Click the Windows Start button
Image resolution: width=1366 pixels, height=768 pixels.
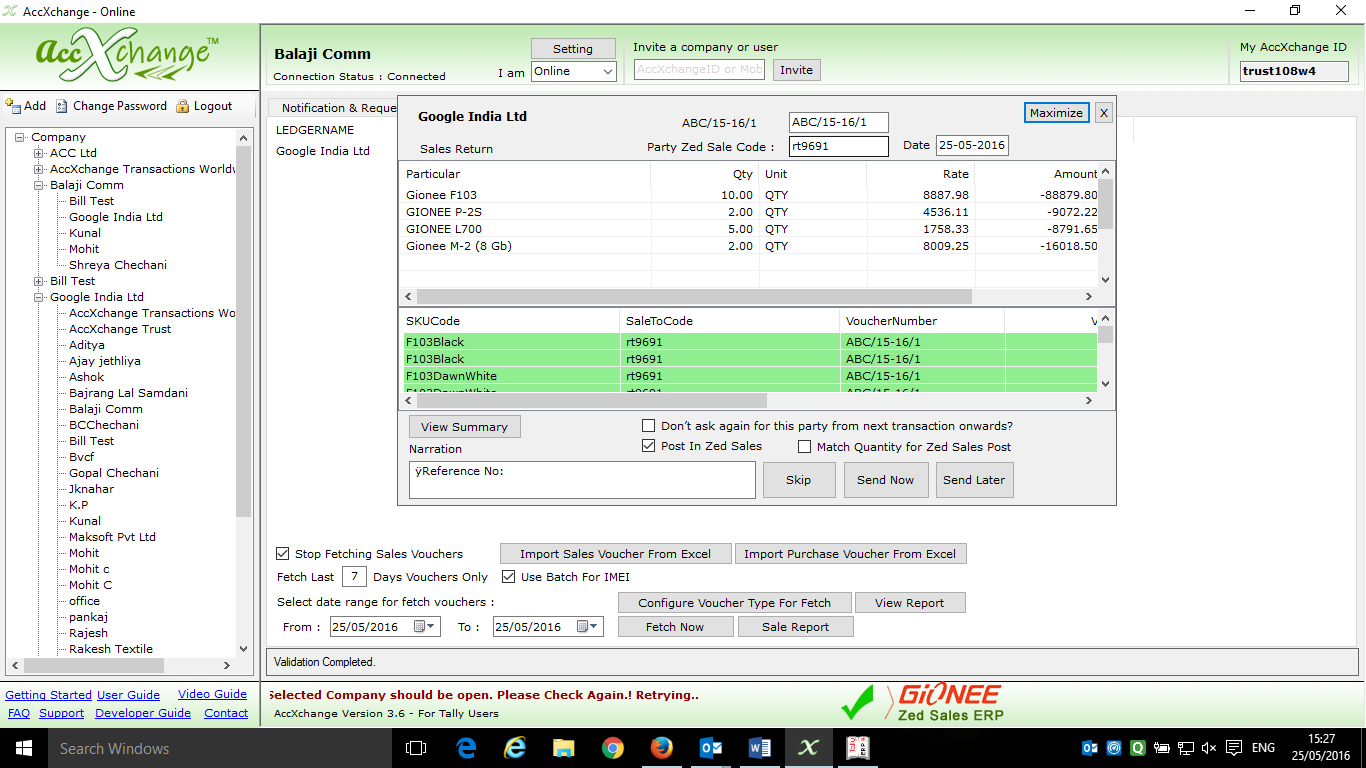(23, 748)
